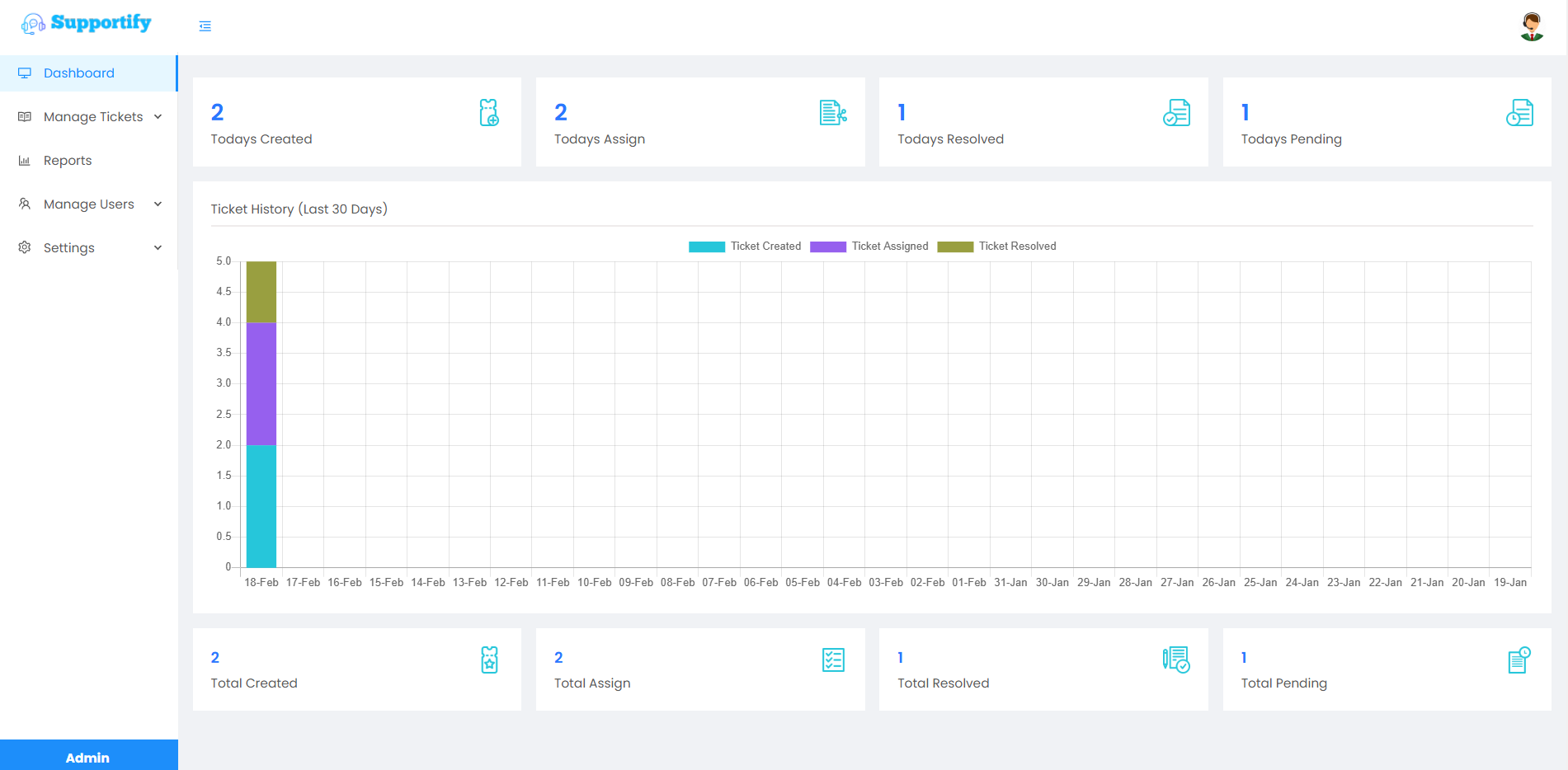Click the Todays Pending clock icon
The width and height of the screenshot is (1568, 770).
pos(1519,113)
